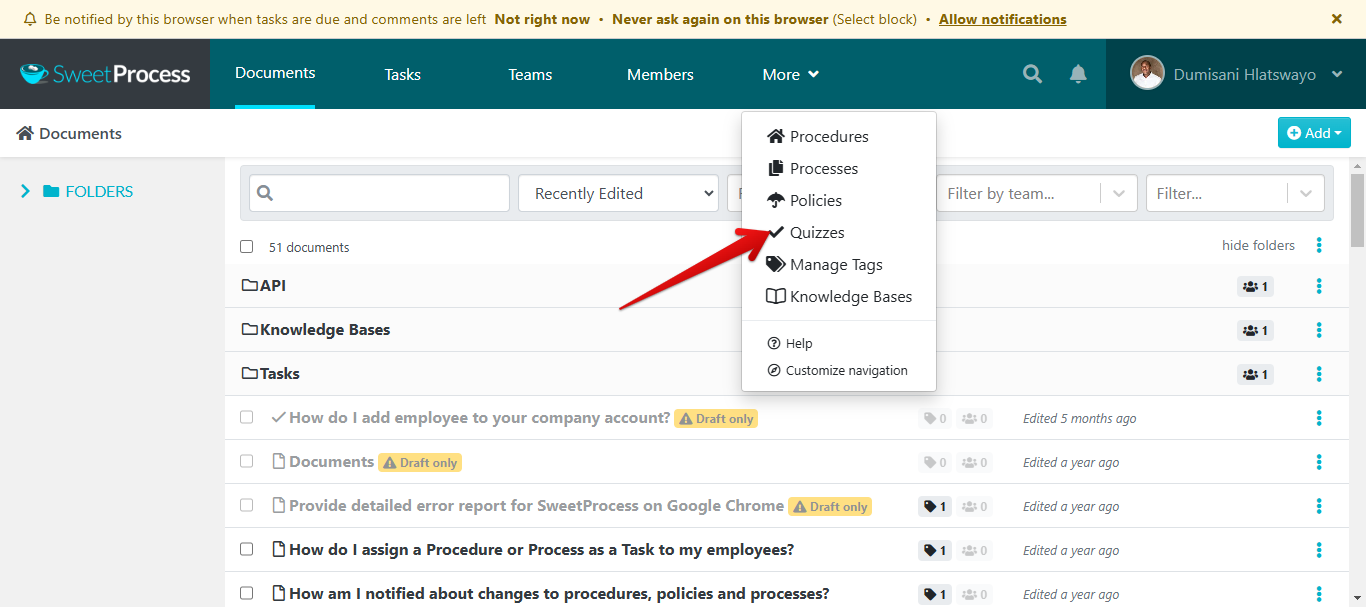Click Dumisani Hlatswayo profile avatar
This screenshot has width=1366, height=607.
1147,73
